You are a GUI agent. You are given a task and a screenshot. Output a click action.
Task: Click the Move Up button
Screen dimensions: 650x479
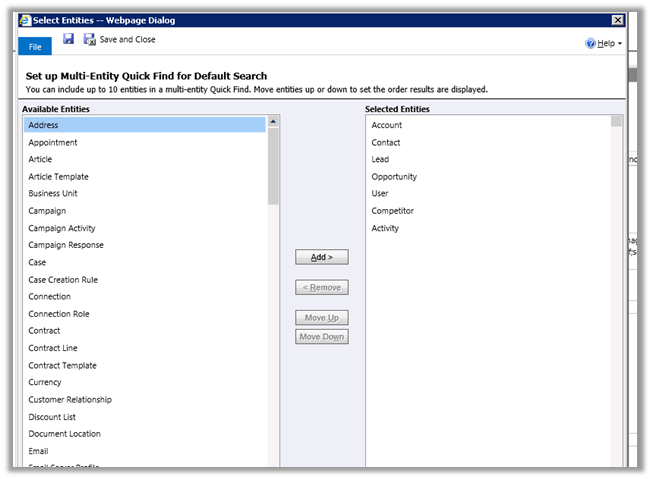[x=322, y=318]
